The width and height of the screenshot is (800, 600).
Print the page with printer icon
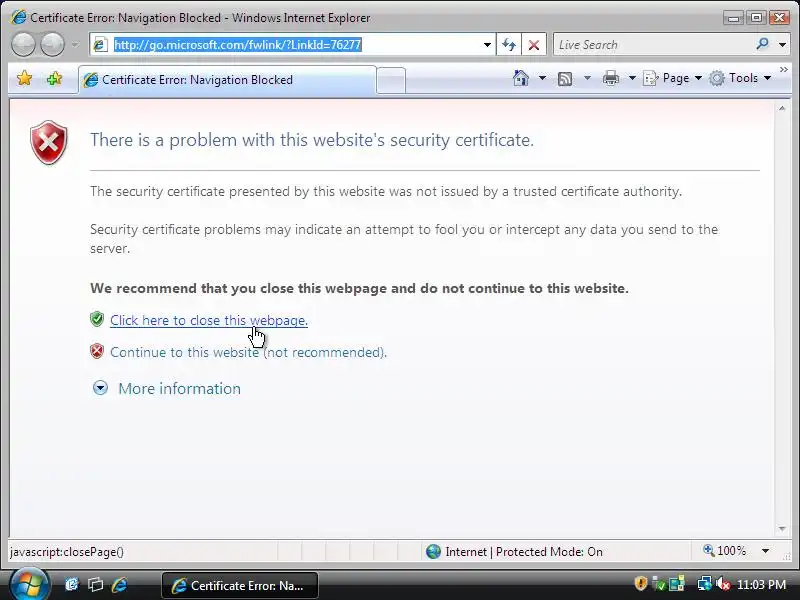pyautogui.click(x=611, y=78)
